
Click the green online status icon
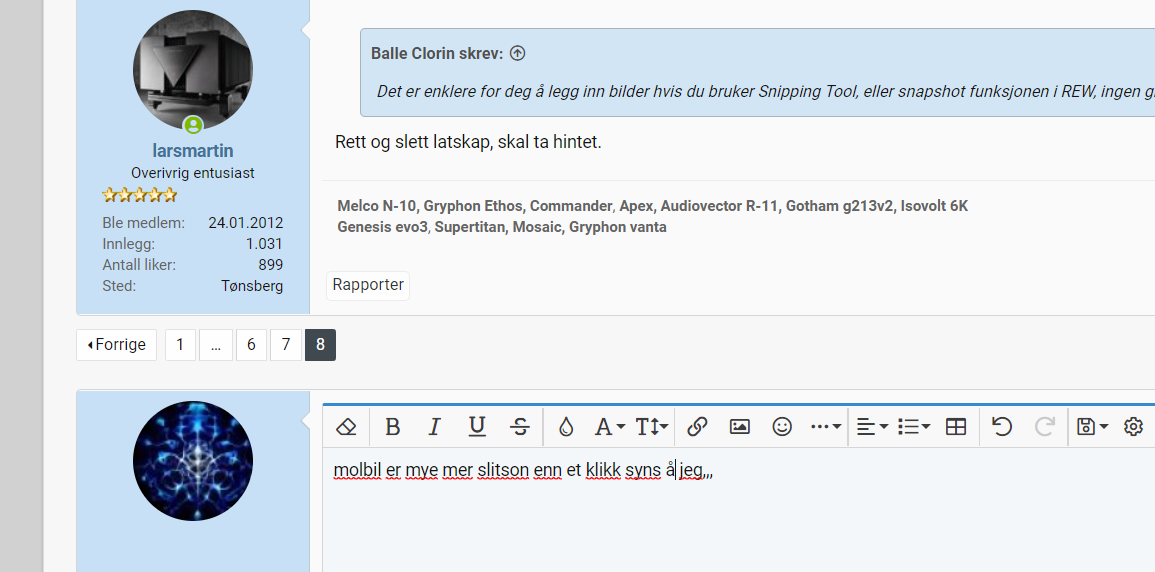(193, 125)
